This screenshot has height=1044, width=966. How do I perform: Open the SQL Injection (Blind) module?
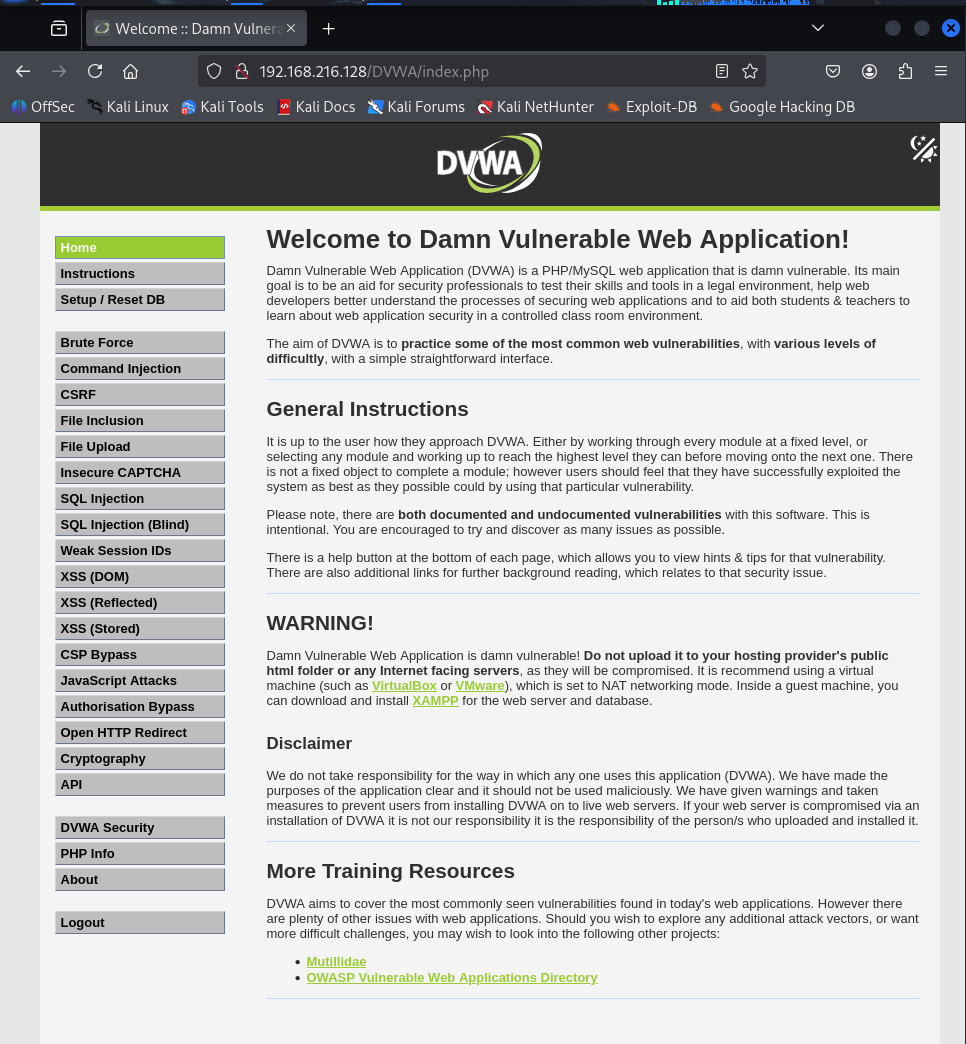pyautogui.click(x=140, y=524)
